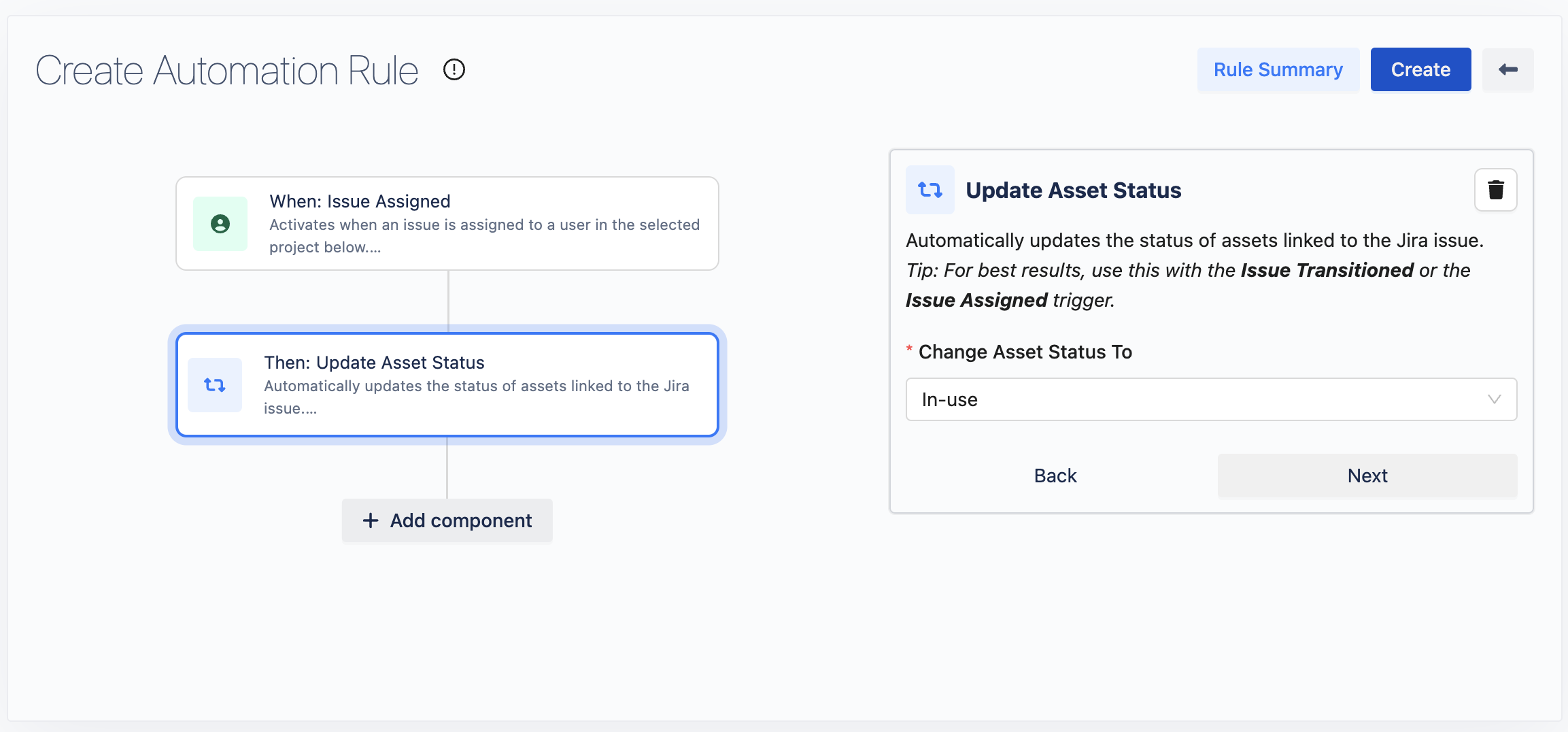Click the bold Issue Transitioned tip text

[x=1327, y=270]
